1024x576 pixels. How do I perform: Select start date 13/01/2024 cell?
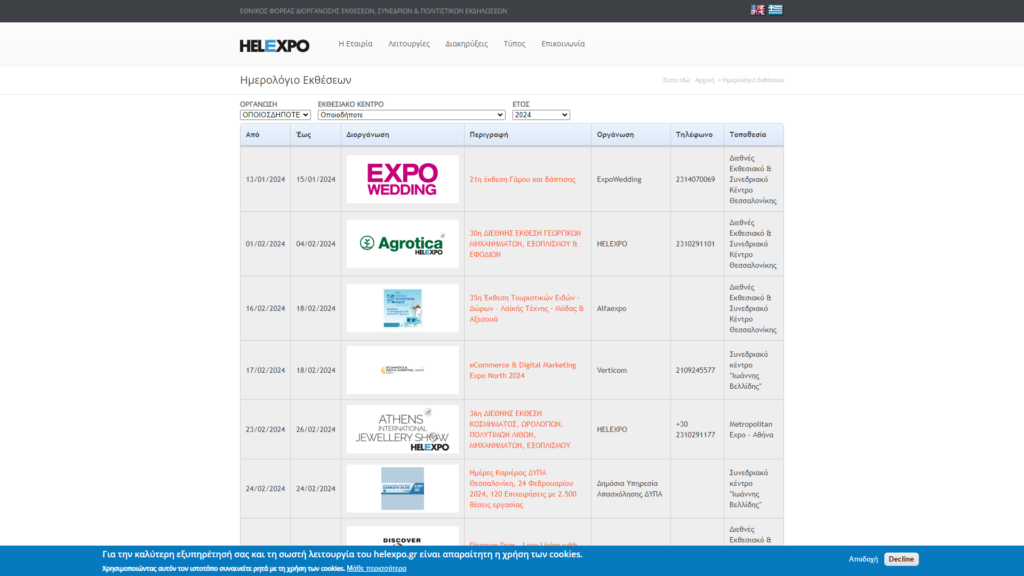tap(265, 179)
